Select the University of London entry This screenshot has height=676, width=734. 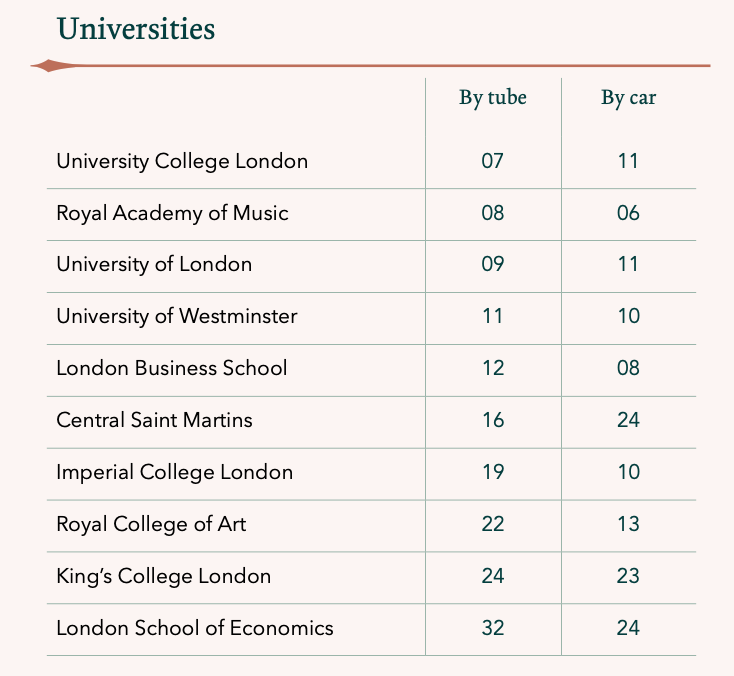click(154, 265)
